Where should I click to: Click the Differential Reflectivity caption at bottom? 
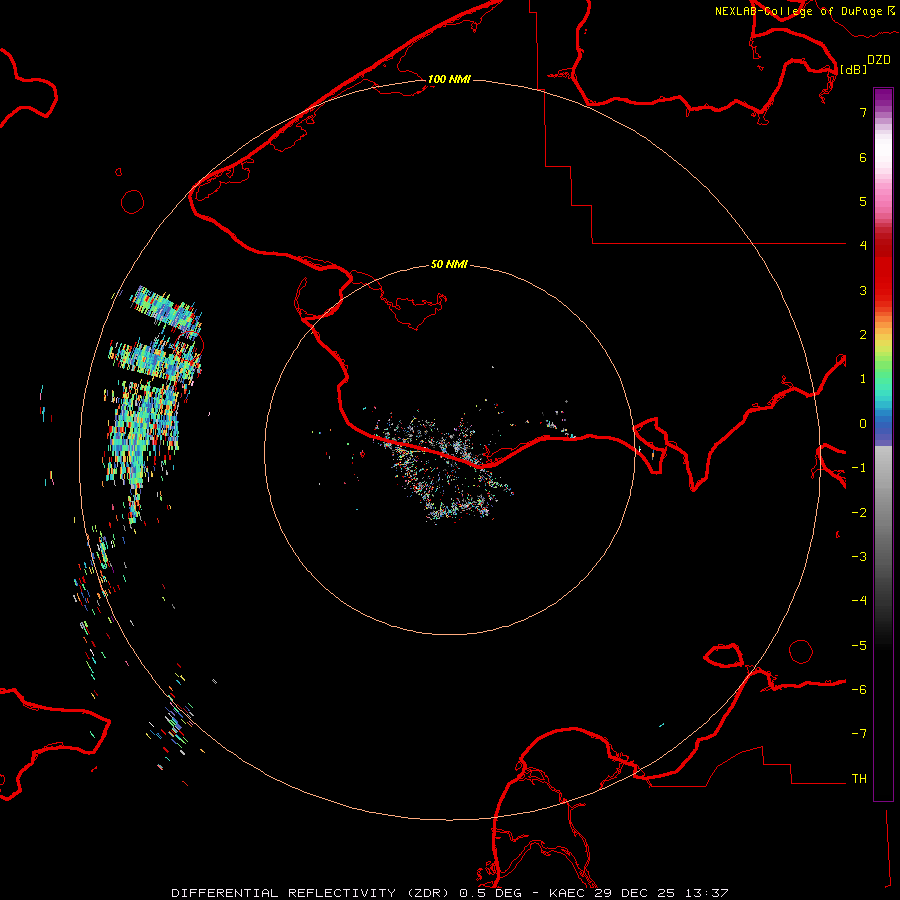pyautogui.click(x=449, y=893)
